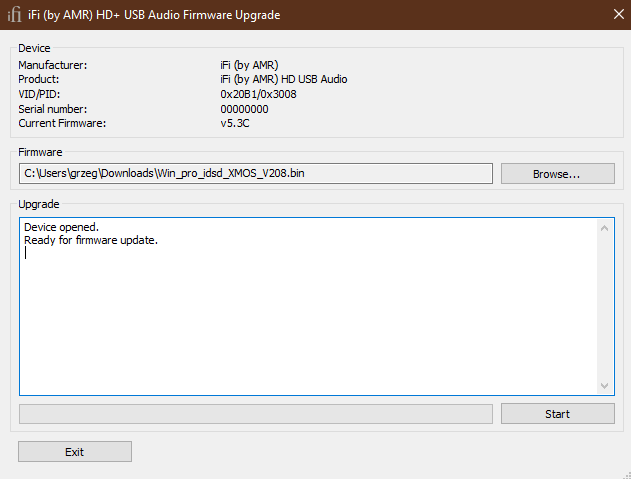Click the window resize grip corner
This screenshot has width=631, height=479.
(627, 475)
